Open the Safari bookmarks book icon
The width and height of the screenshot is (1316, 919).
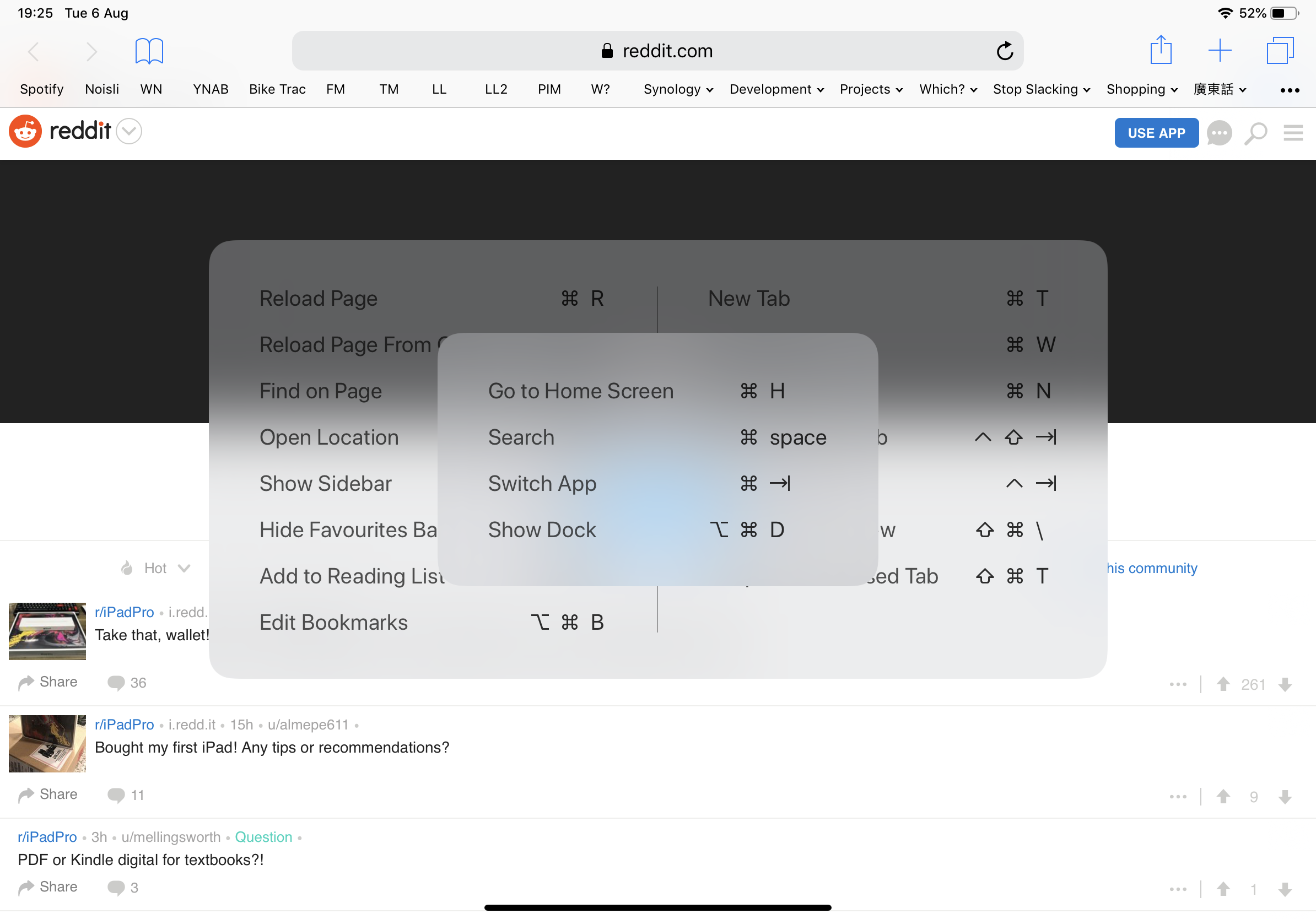pos(149,51)
